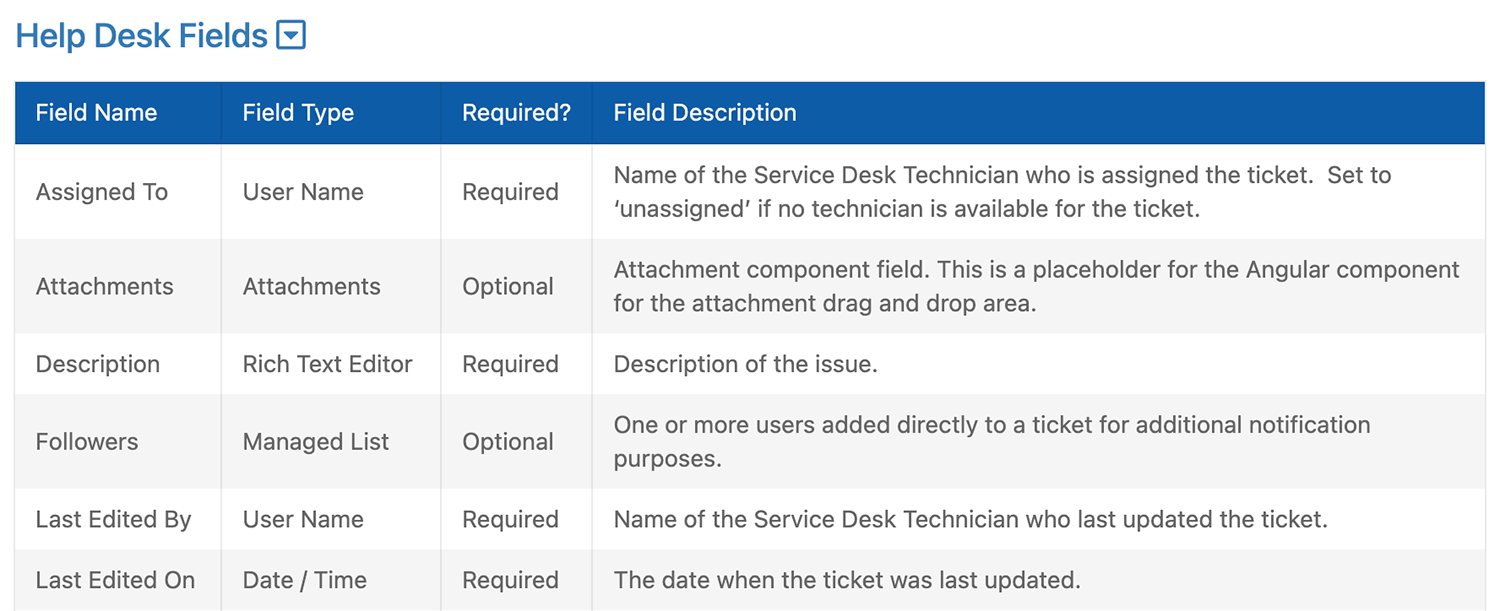The width and height of the screenshot is (1500, 611).
Task: Select the Field Description column header
Action: coord(705,113)
